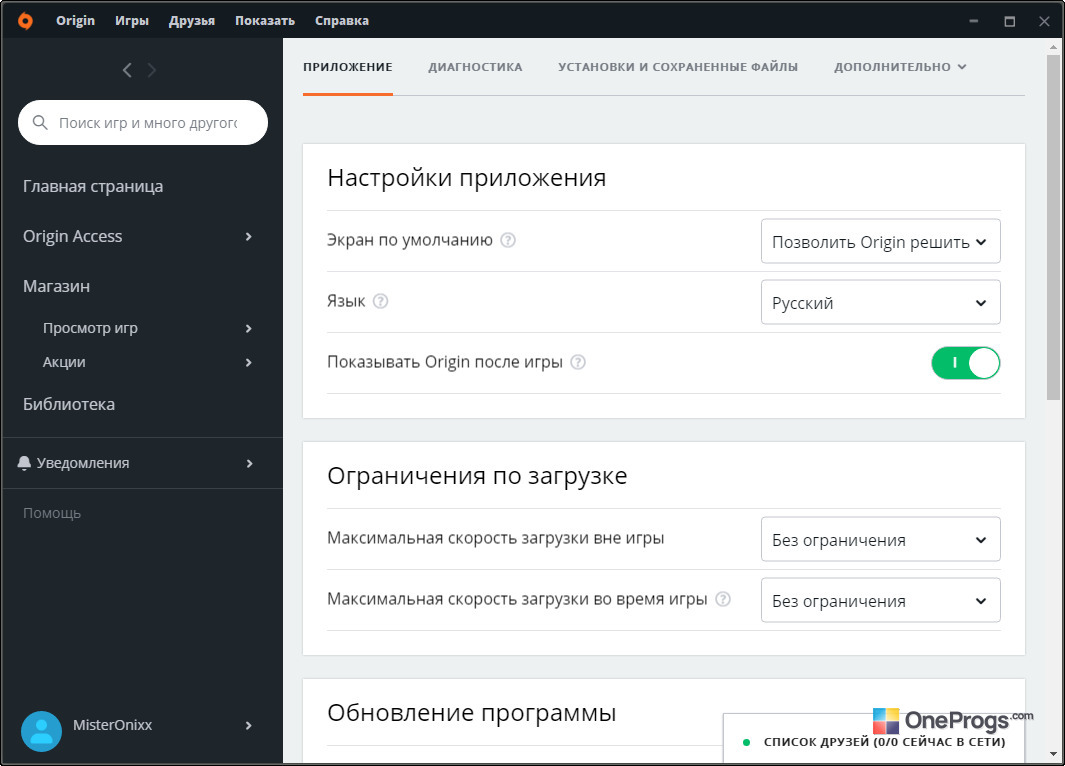Open max download speed outside game dropdown

tap(880, 539)
